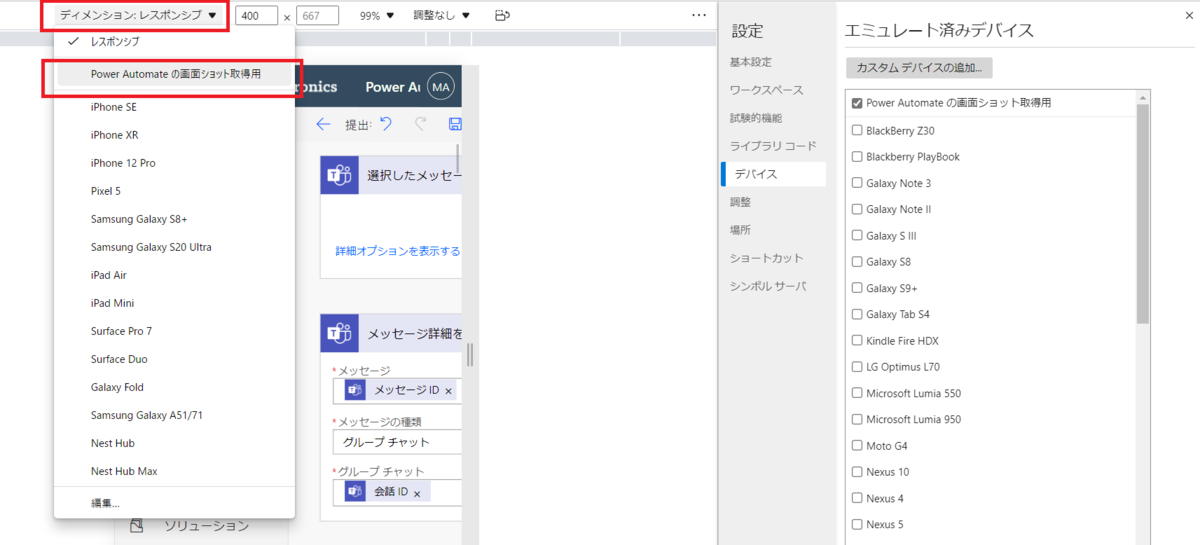Click the ソリューション sidebar icon
Image resolution: width=1200 pixels, height=545 pixels.
pos(138,525)
